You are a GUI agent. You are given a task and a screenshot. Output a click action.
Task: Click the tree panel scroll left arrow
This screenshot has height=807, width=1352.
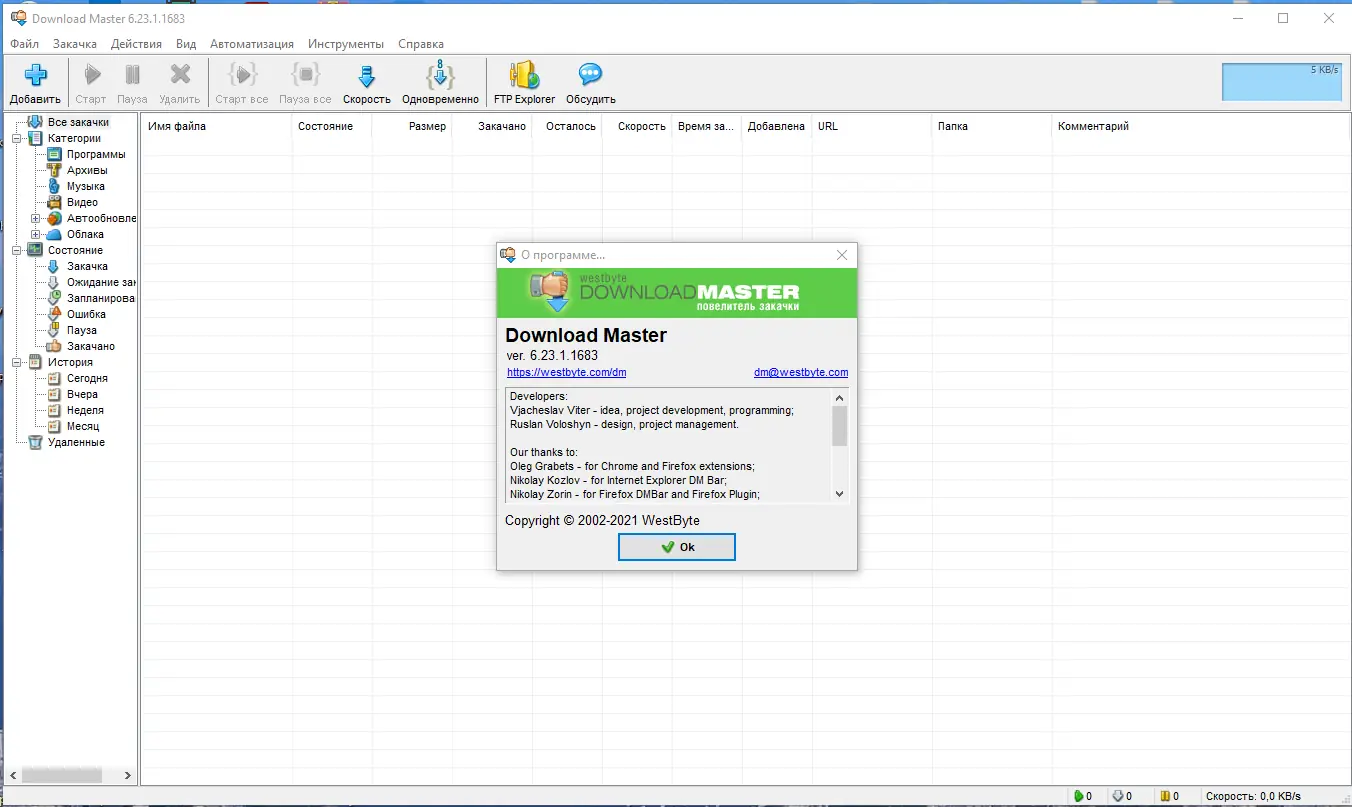click(x=13, y=775)
